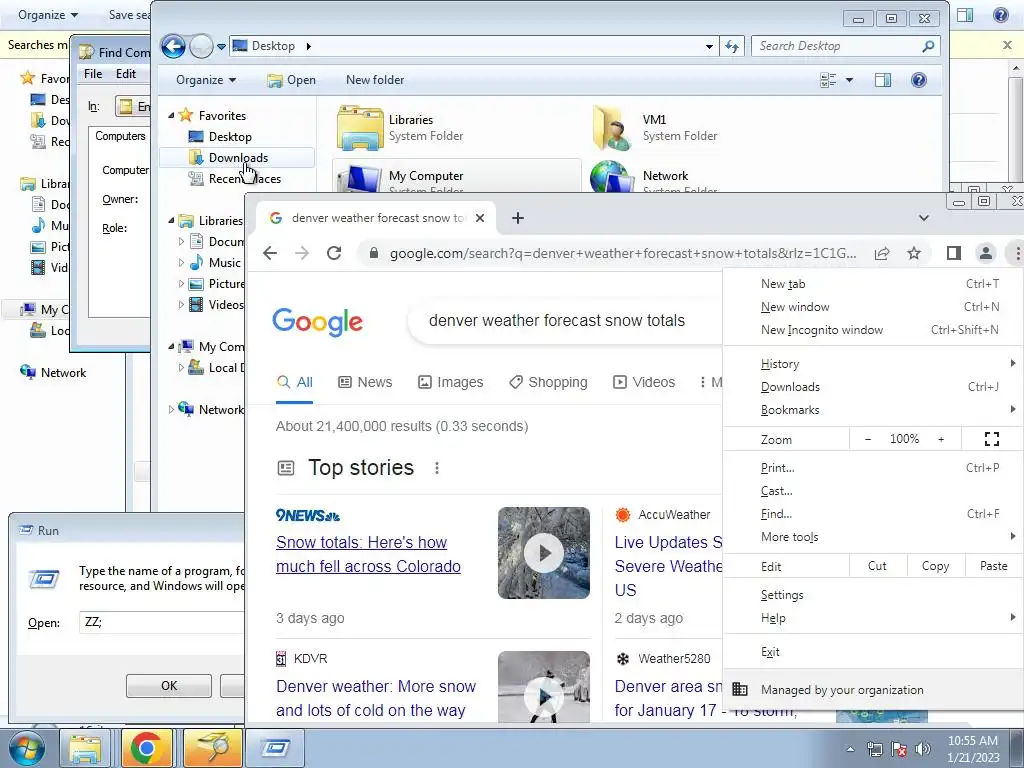1024x768 pixels.
Task: Open Top stories options dots
Action: 437,468
